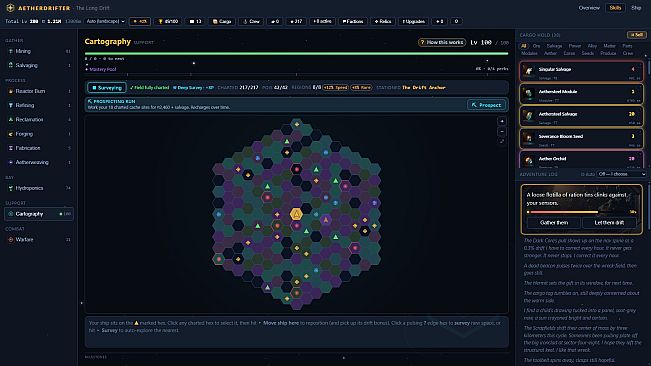Open the Auto (landscape) layout dropdown

(105, 21)
